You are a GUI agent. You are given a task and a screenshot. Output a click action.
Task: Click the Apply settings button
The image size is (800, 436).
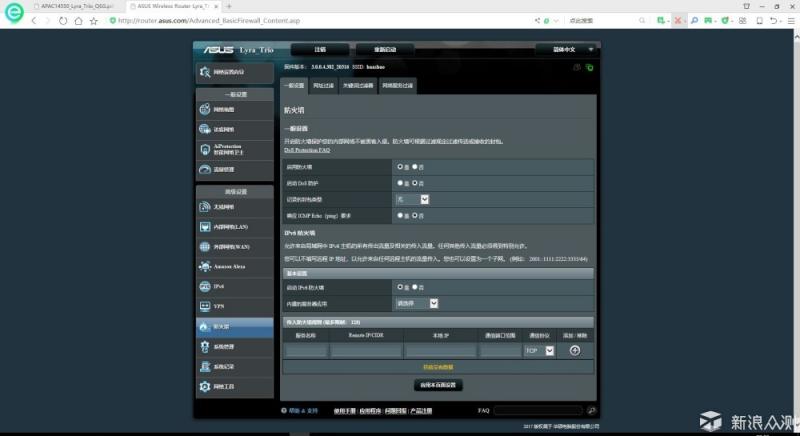click(x=438, y=385)
